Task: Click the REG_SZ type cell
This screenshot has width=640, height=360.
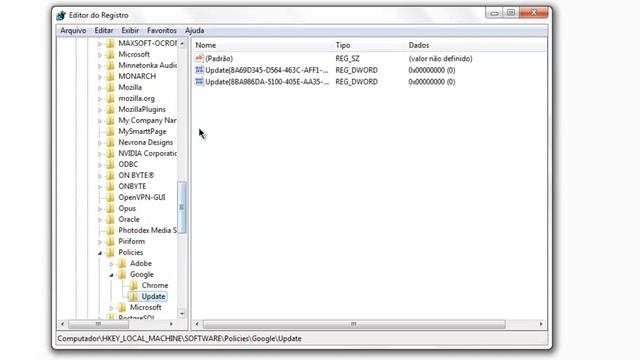Action: click(x=347, y=59)
